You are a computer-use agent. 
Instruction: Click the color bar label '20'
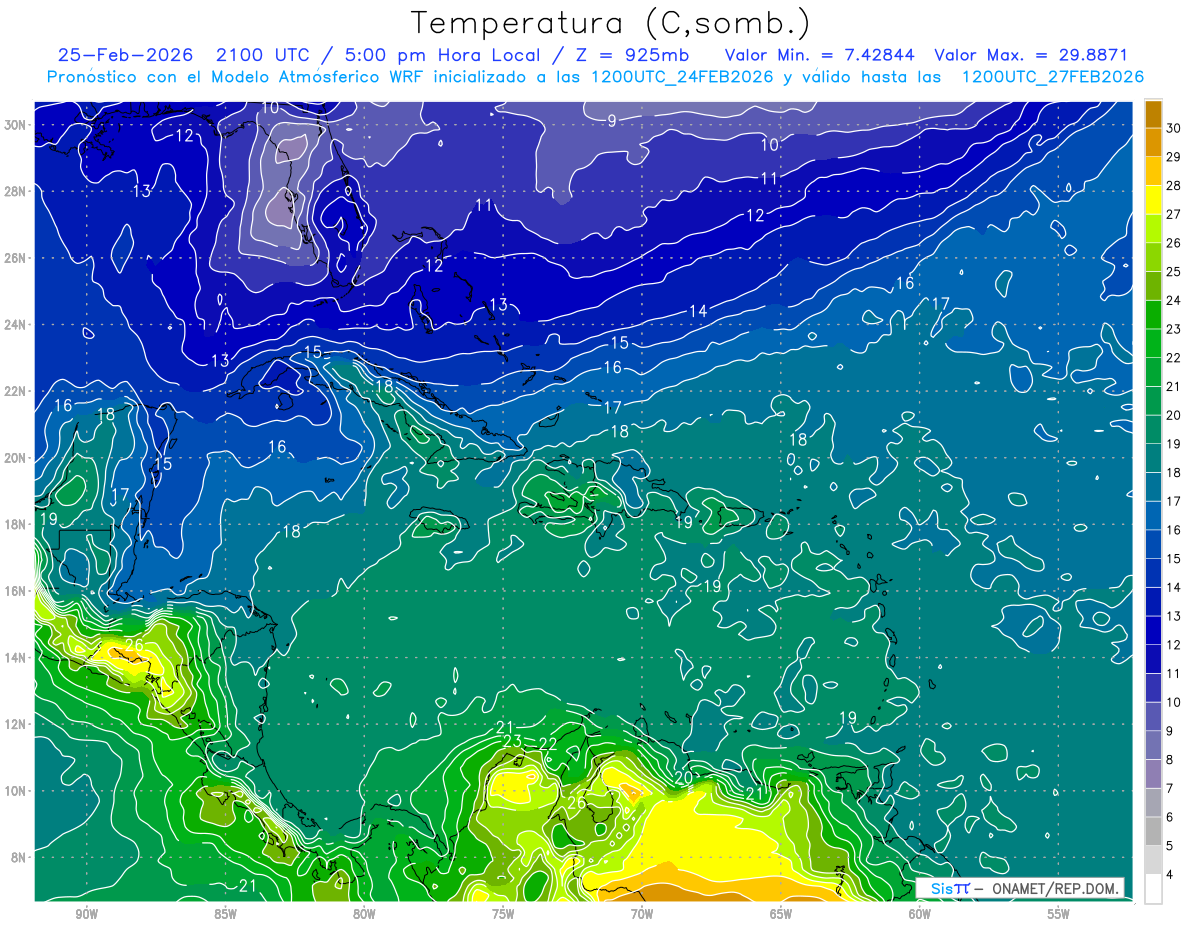[x=1174, y=415]
